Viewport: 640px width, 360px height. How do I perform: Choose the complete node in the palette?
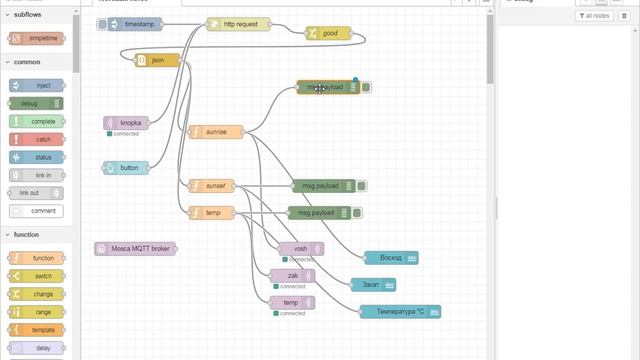36,122
